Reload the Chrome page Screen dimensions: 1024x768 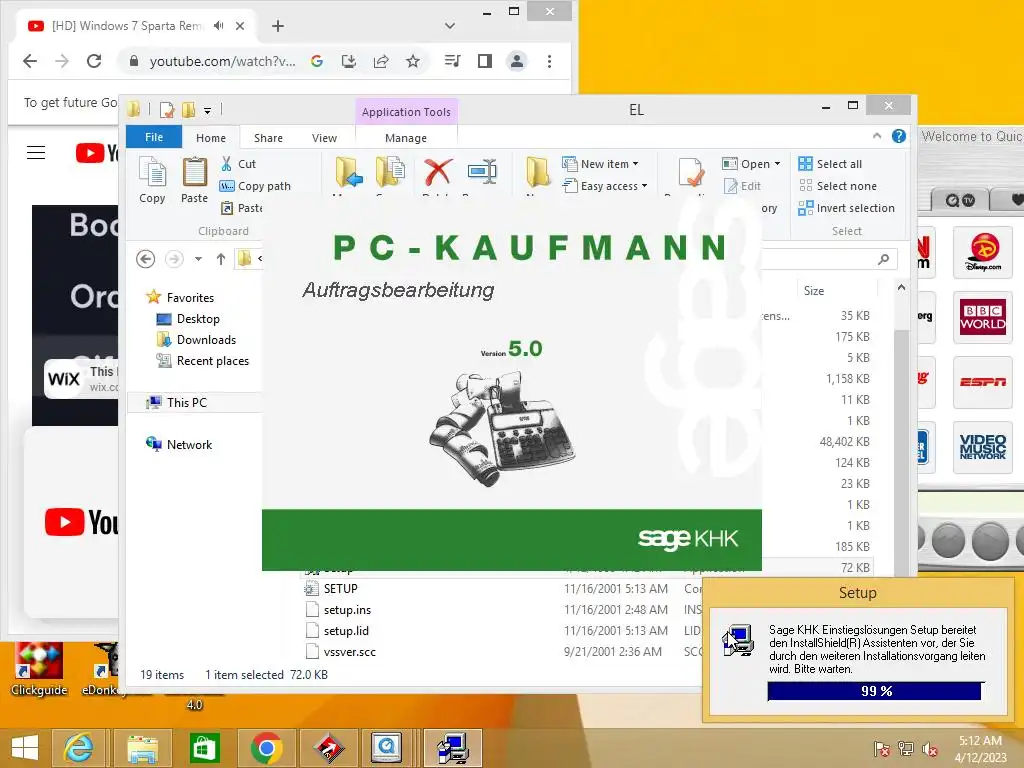pyautogui.click(x=94, y=61)
